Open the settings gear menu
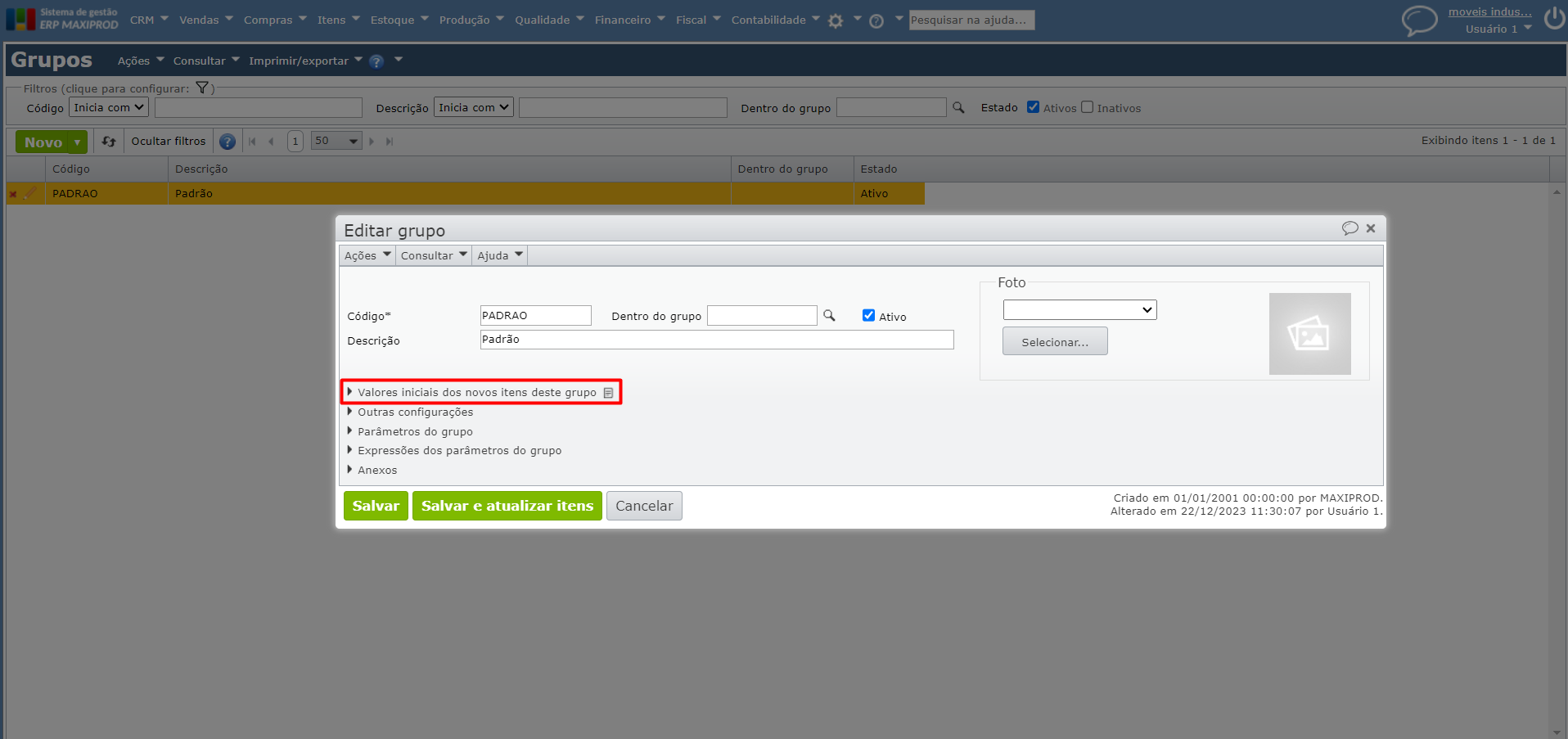 point(835,21)
